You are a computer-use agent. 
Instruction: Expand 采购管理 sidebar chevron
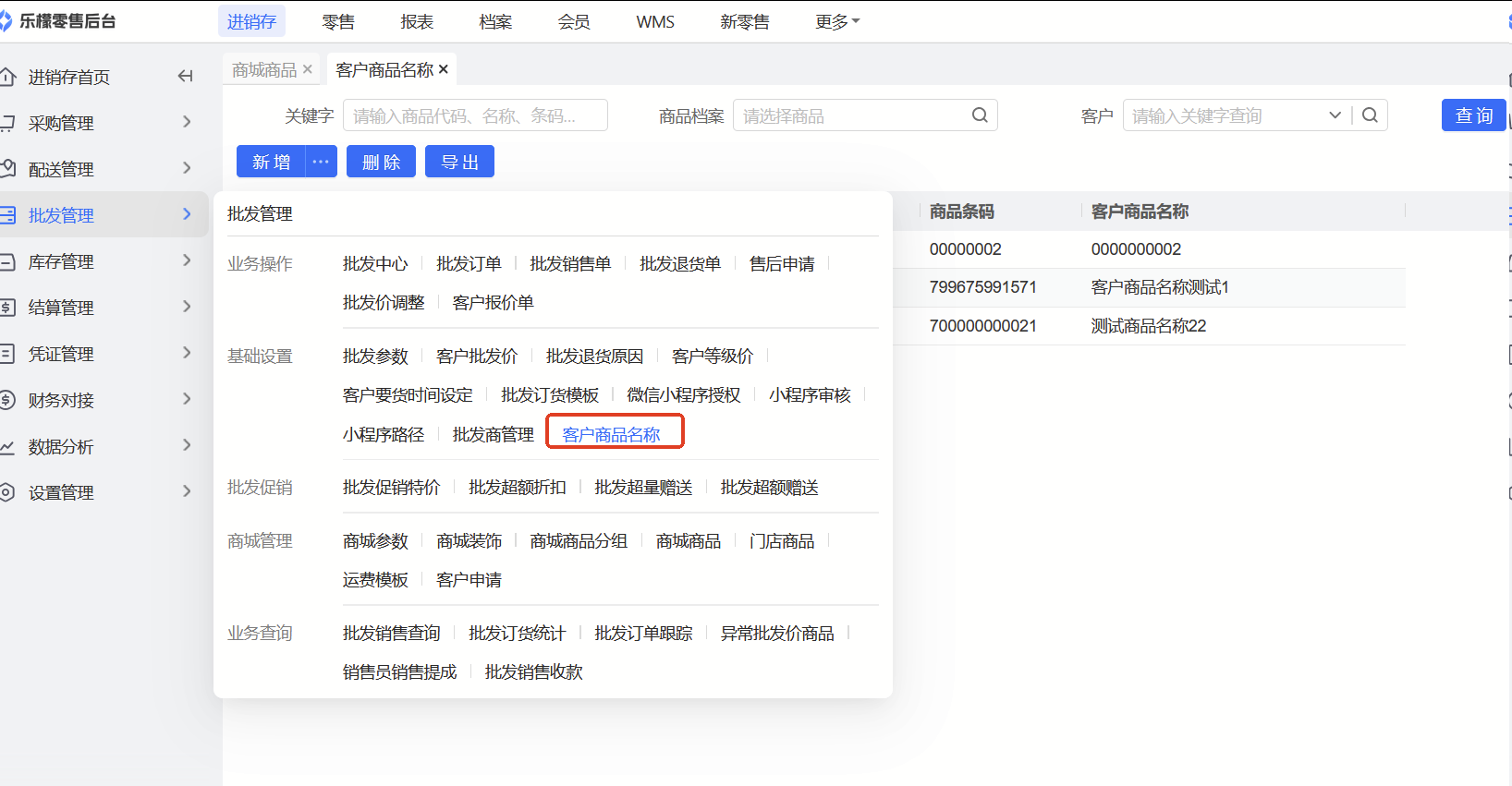coord(187,122)
